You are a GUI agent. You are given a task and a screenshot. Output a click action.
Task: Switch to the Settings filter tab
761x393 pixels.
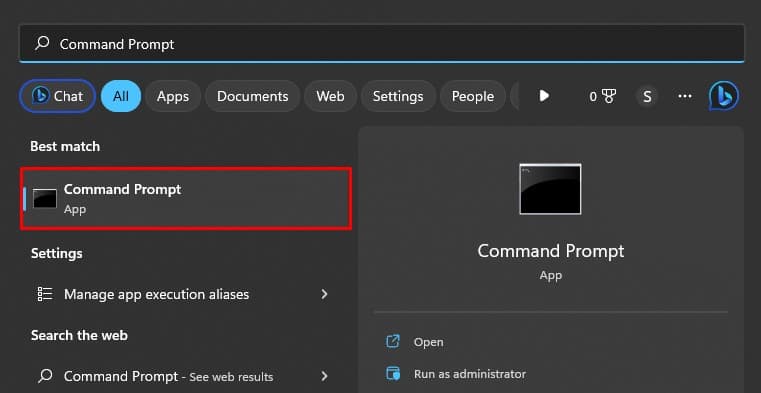tap(398, 96)
